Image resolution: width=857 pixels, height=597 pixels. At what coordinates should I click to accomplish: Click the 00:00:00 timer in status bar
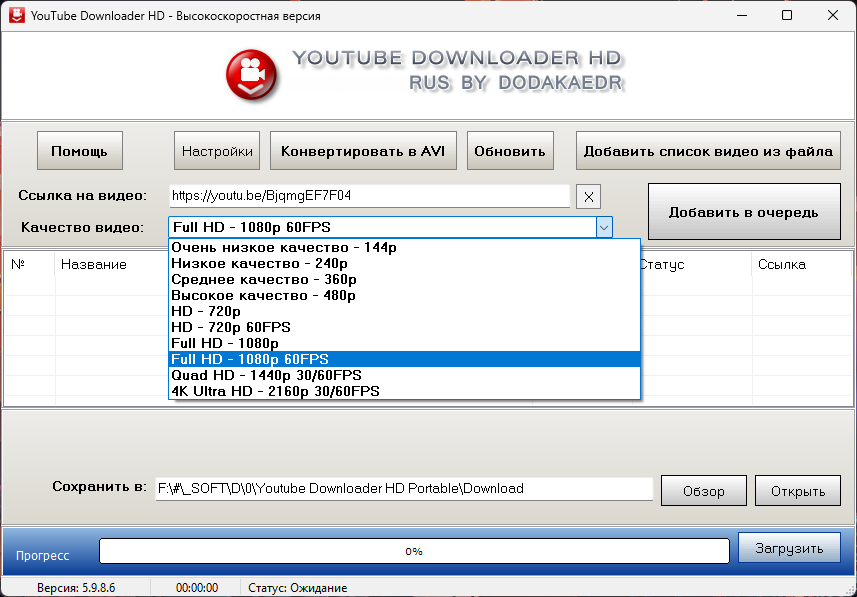(x=197, y=588)
